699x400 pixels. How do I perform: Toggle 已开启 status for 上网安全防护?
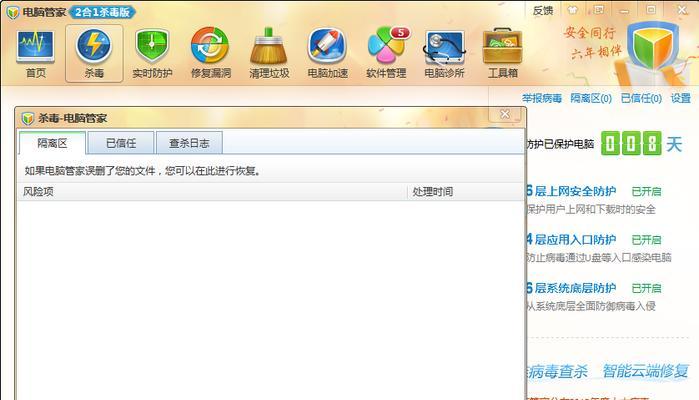click(646, 192)
